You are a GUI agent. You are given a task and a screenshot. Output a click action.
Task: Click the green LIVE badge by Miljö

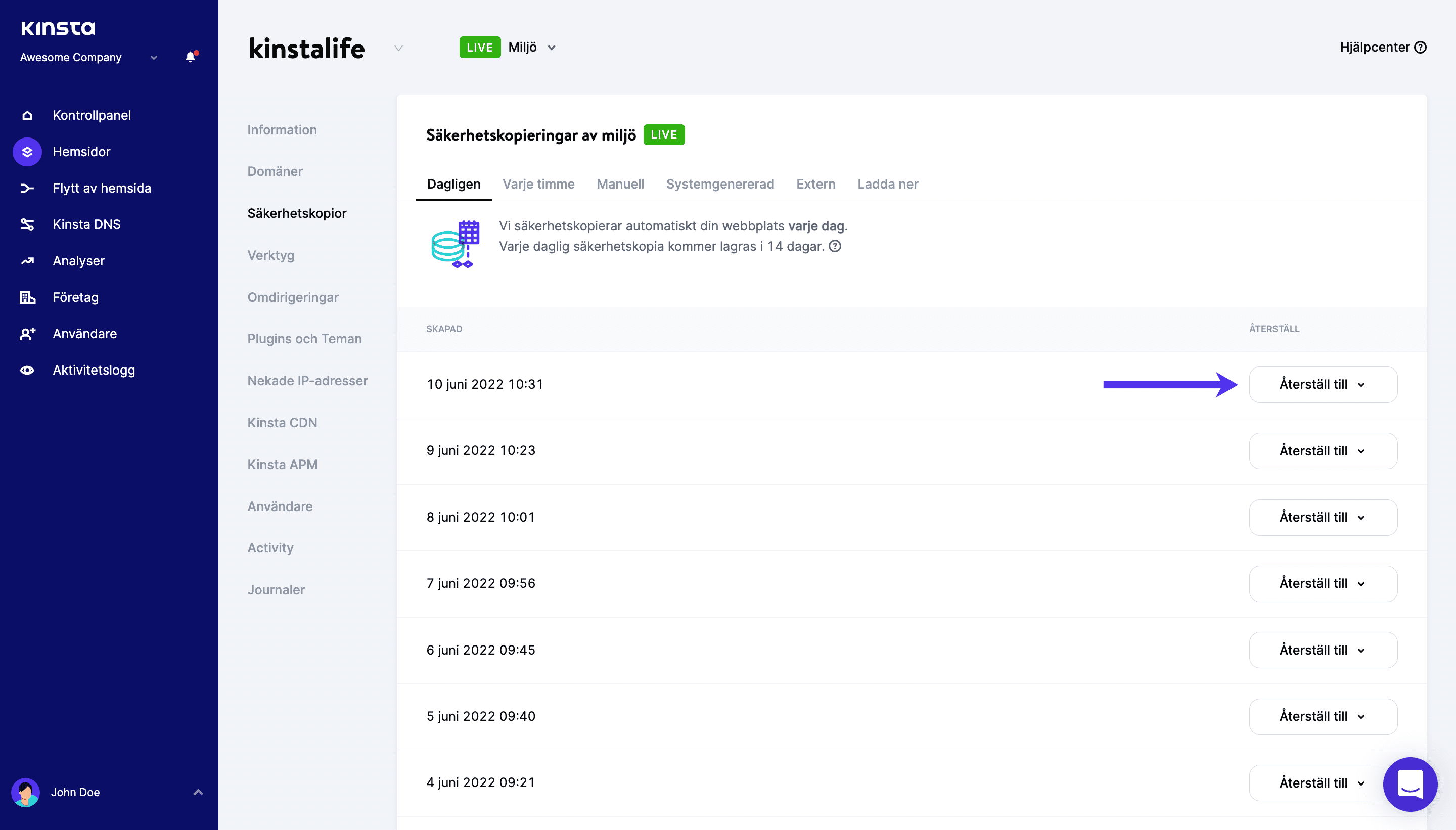click(x=480, y=48)
